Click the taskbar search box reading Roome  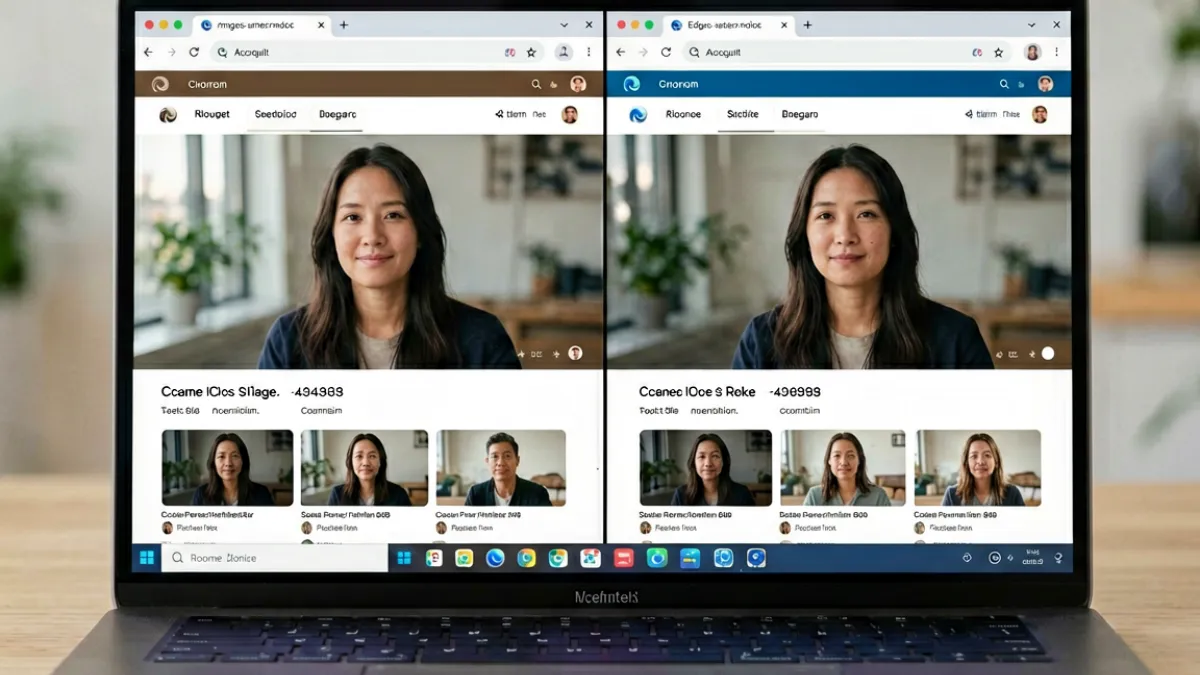275,558
